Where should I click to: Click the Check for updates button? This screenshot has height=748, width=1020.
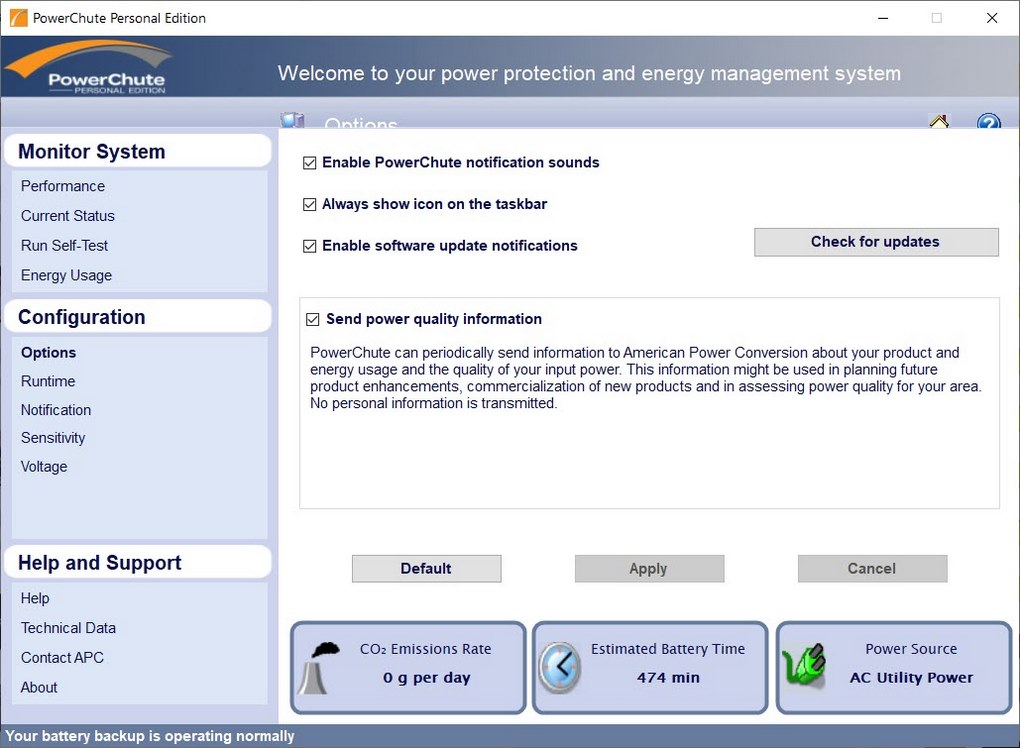[x=876, y=242]
